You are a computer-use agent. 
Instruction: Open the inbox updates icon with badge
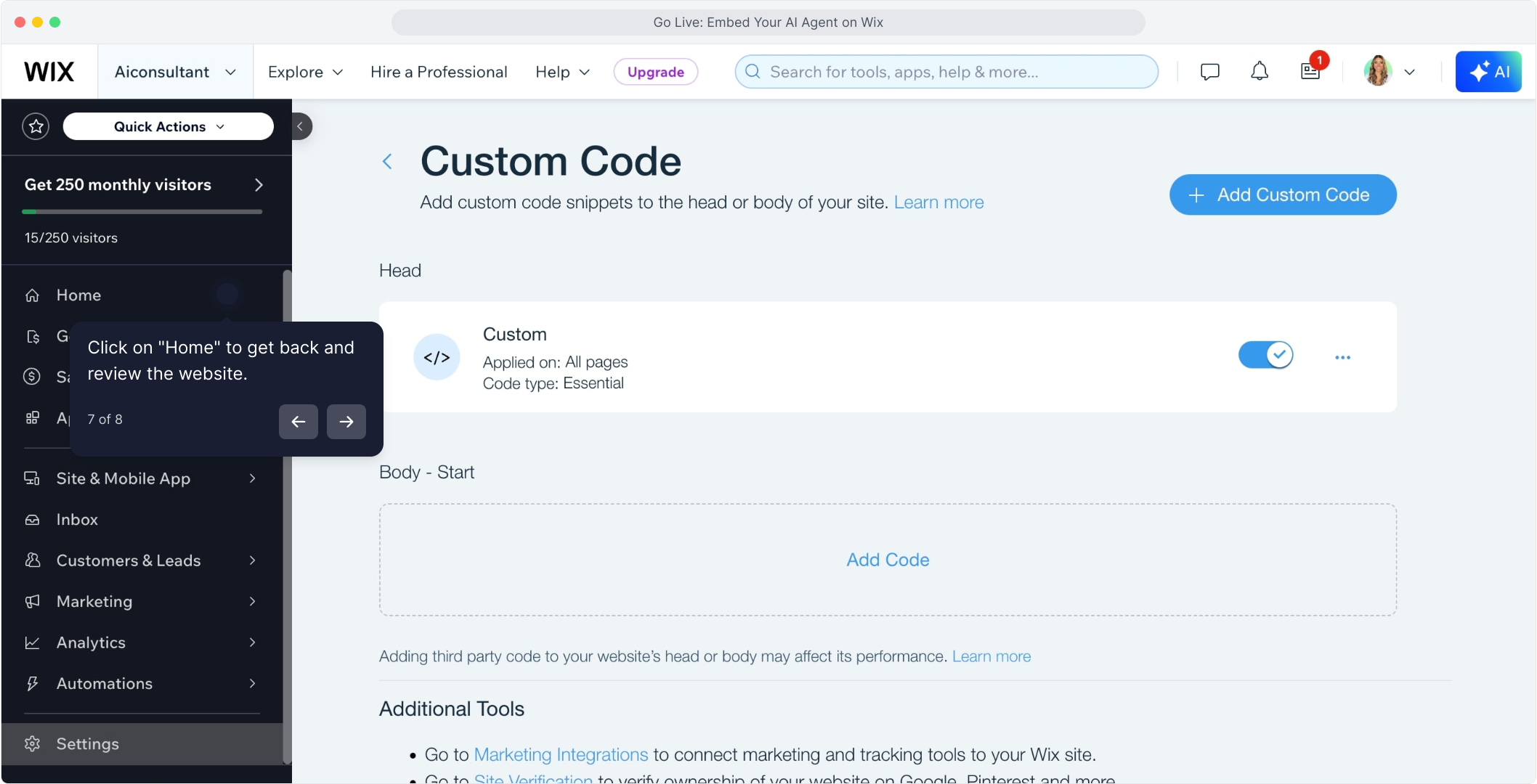(x=1310, y=72)
